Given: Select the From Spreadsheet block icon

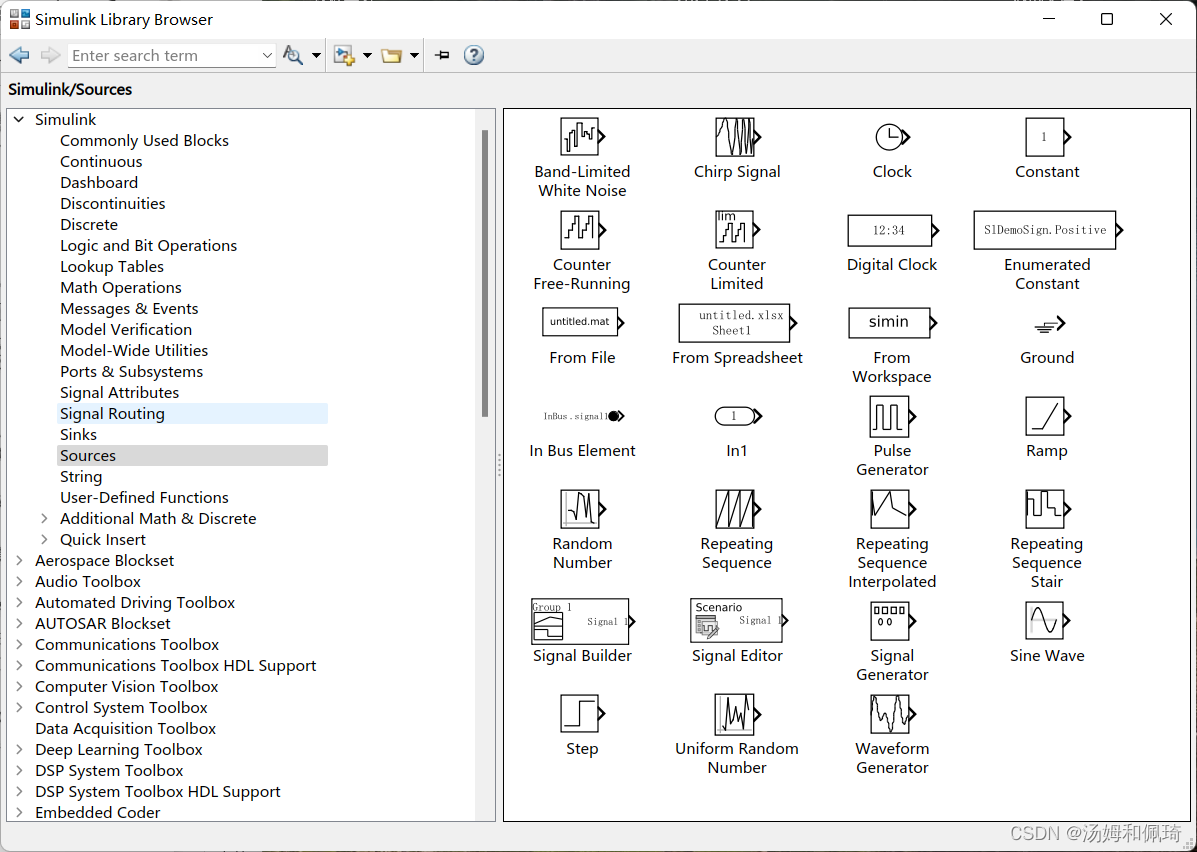Looking at the screenshot, I should (x=737, y=322).
